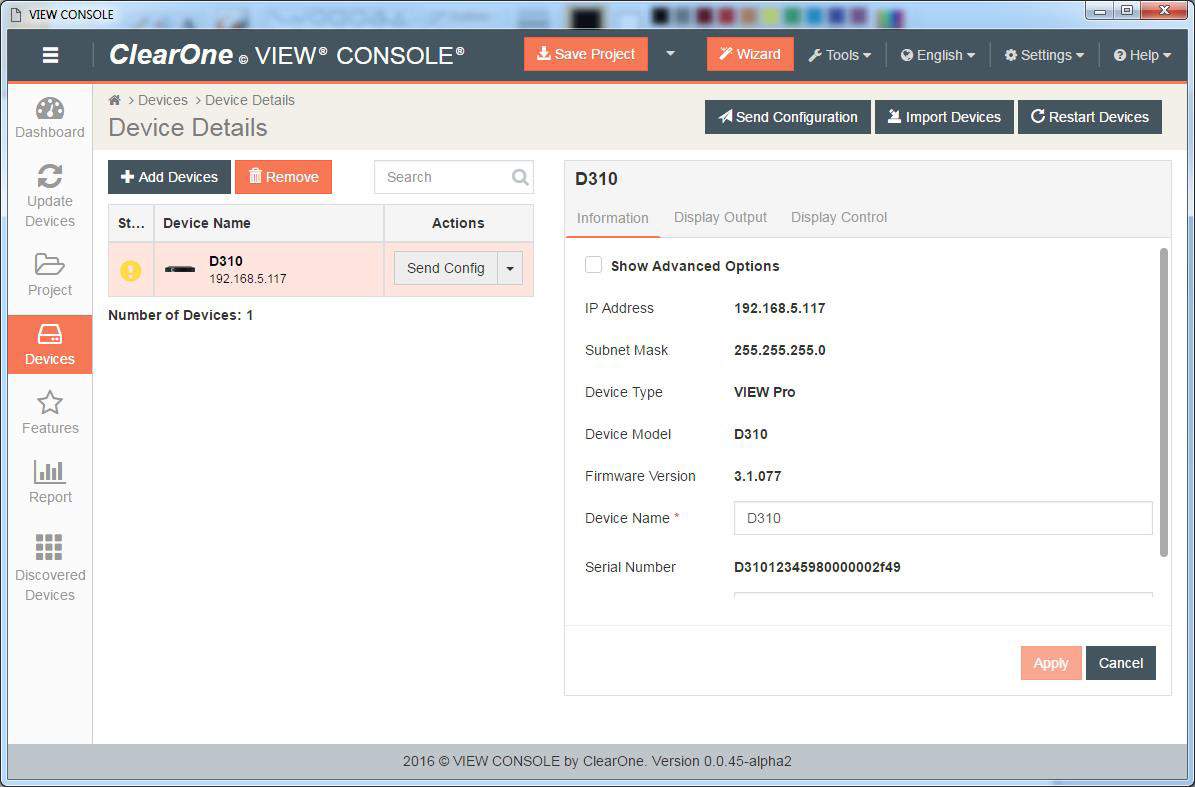Switch to the Information tab

click(613, 218)
